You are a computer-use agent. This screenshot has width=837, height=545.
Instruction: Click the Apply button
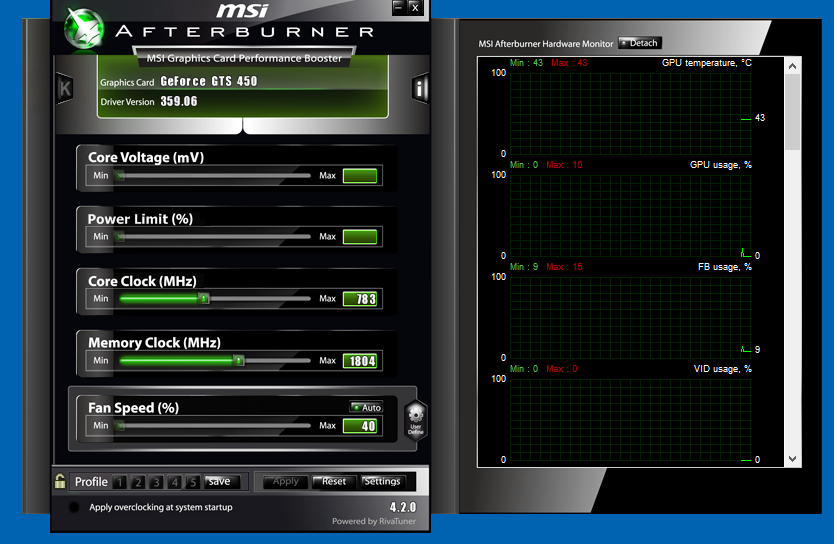coord(286,481)
